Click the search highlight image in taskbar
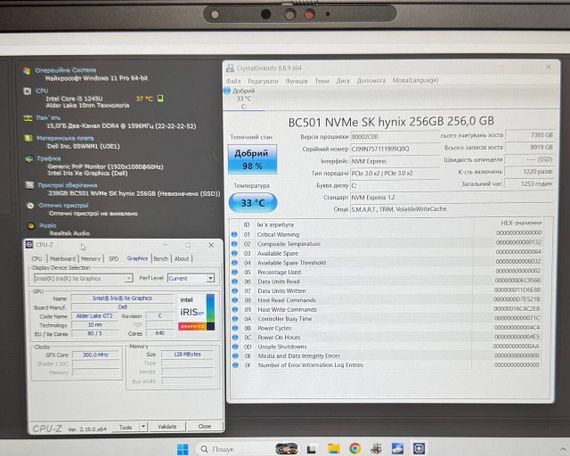This screenshot has height=456, width=570. (287, 449)
